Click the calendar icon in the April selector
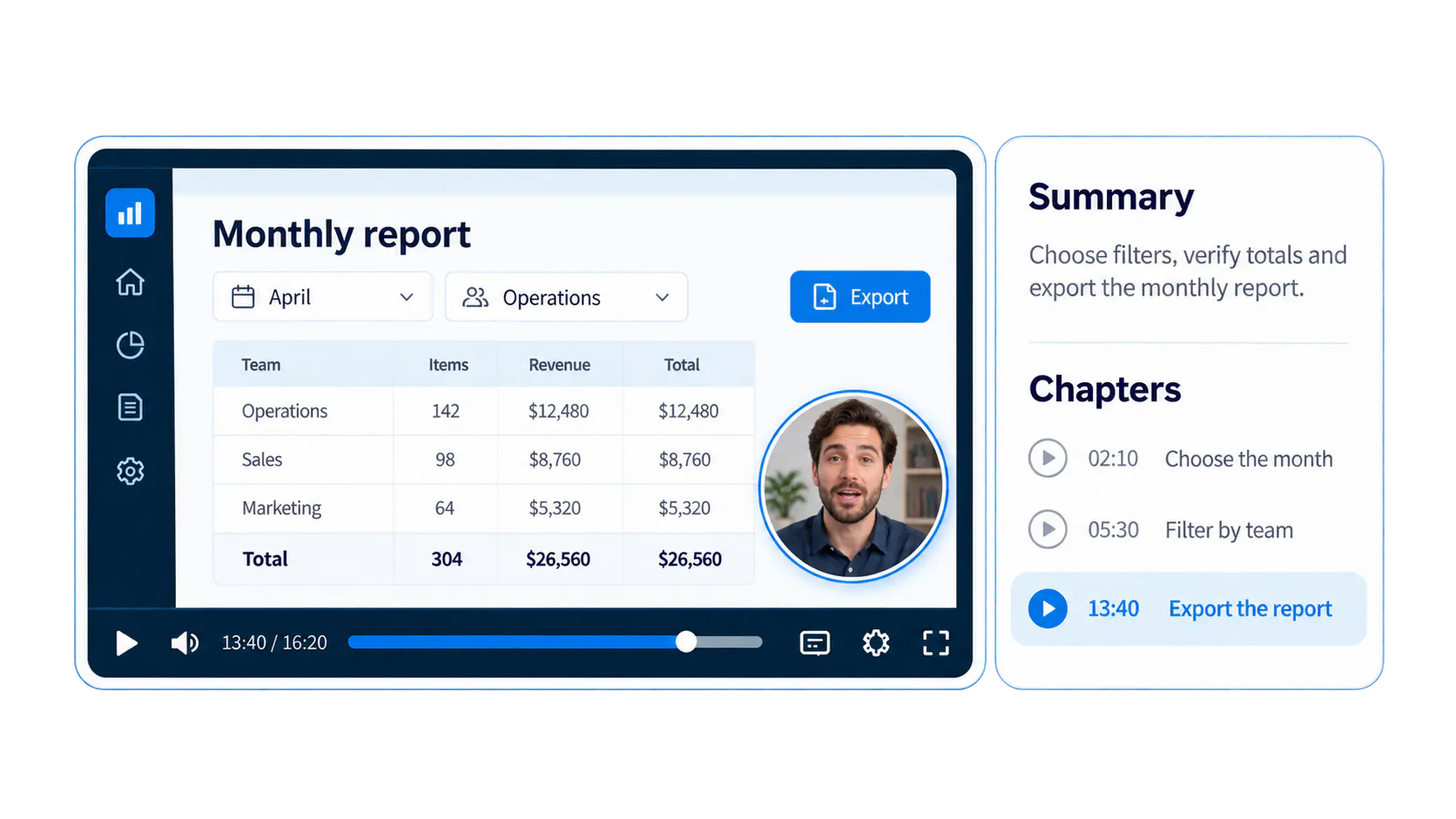Viewport: 1456px width, 819px height. point(243,297)
